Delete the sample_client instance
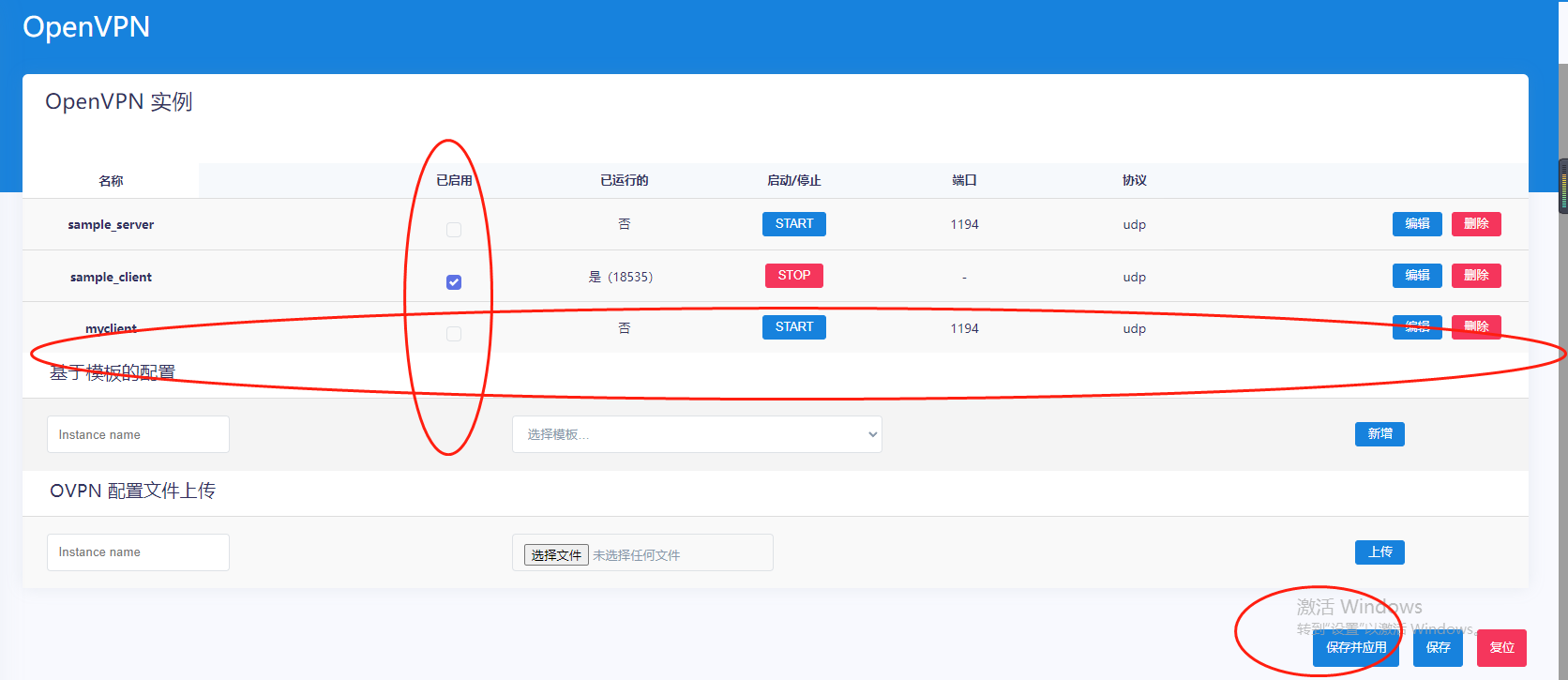Image resolution: width=1568 pixels, height=680 pixels. tap(1476, 276)
